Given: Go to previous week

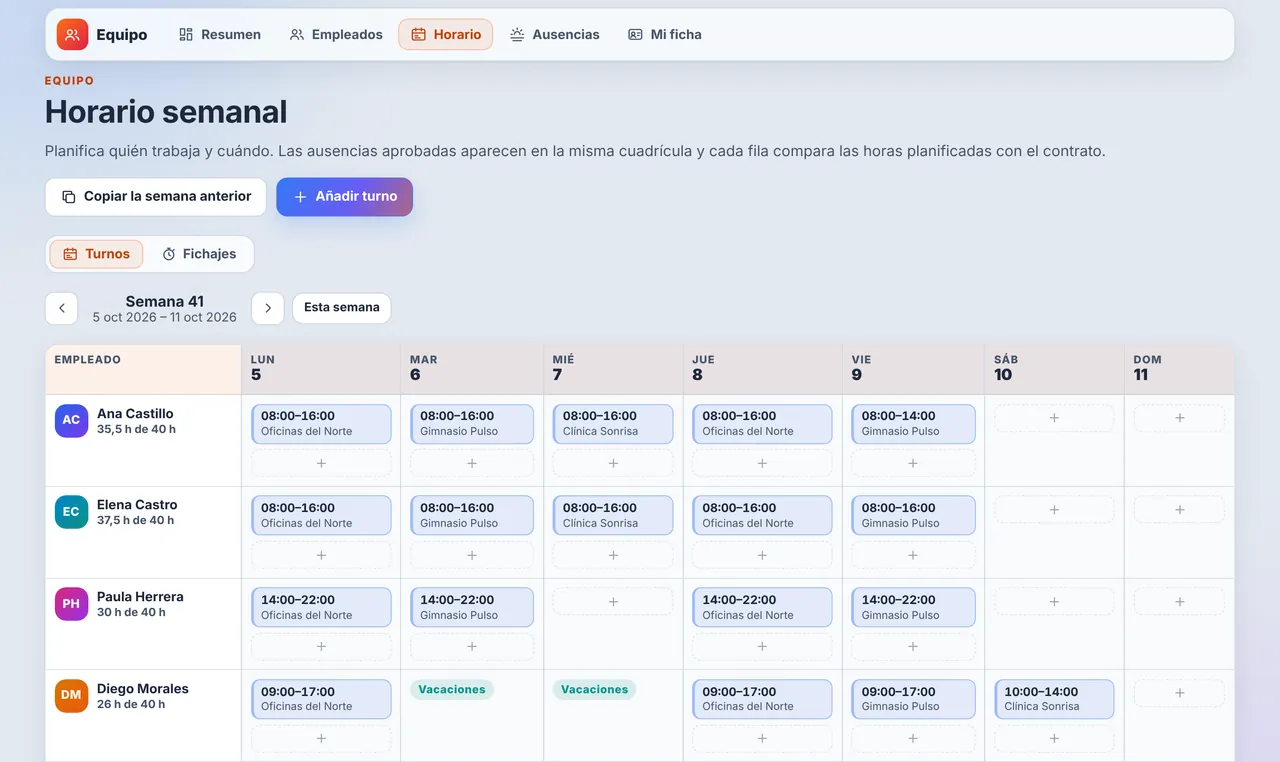Looking at the screenshot, I should point(61,308).
